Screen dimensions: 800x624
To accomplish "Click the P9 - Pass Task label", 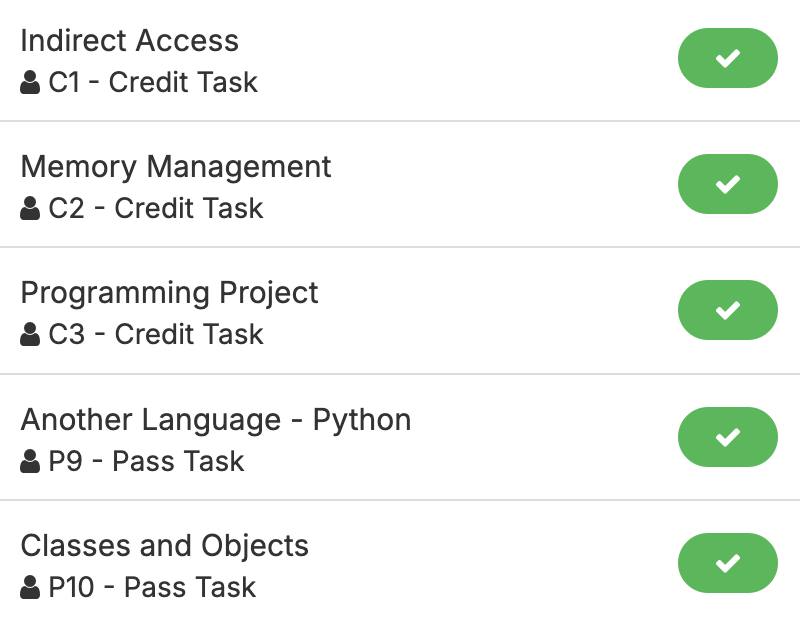I will (146, 461).
